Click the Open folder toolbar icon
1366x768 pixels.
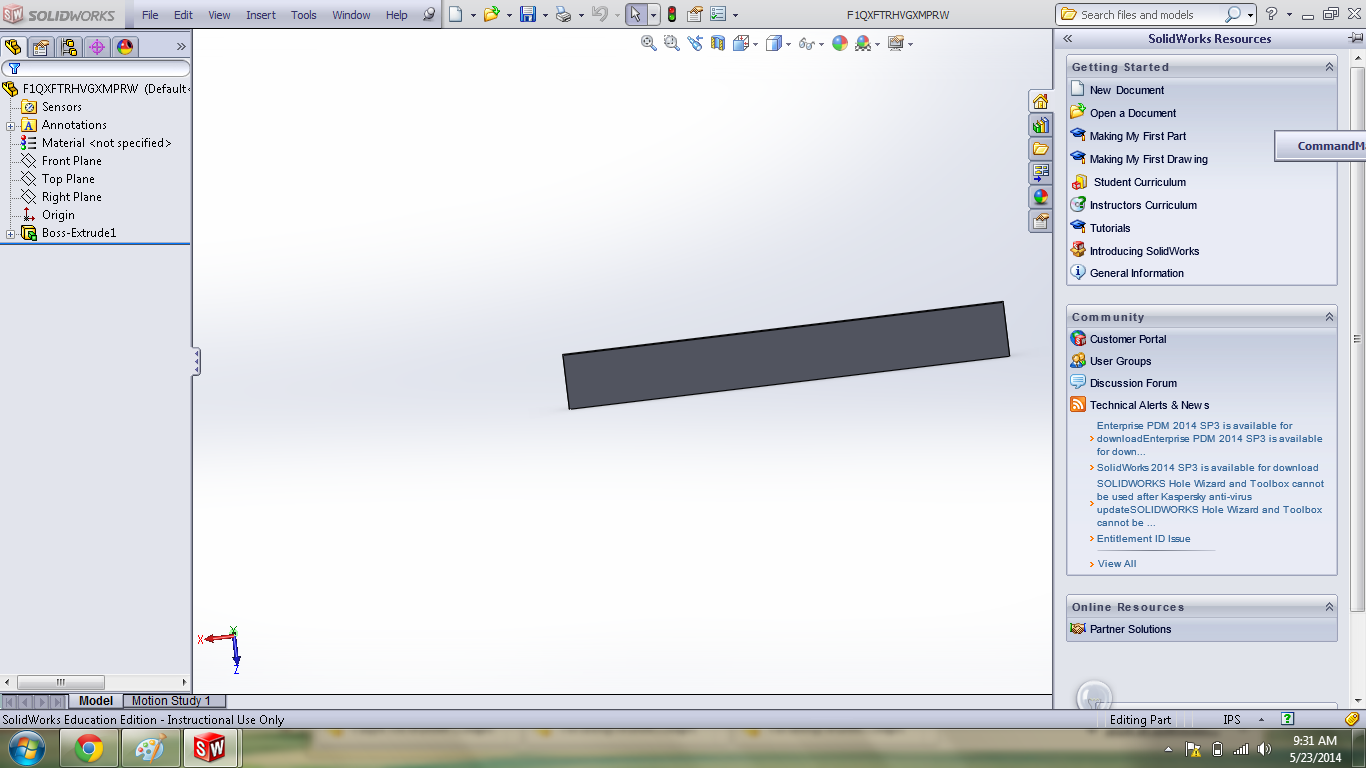click(490, 14)
